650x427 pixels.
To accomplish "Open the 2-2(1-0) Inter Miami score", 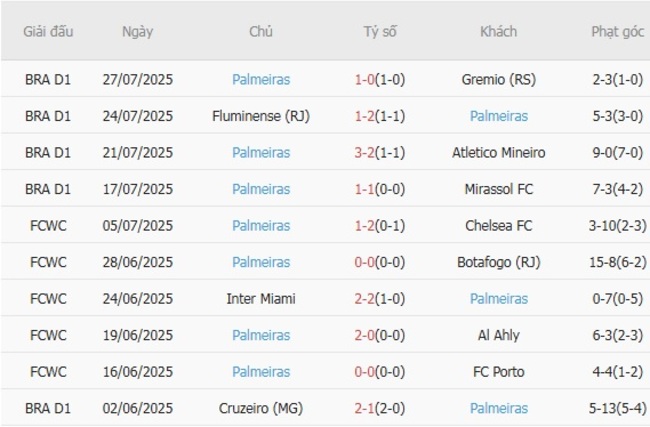I will [x=380, y=299].
